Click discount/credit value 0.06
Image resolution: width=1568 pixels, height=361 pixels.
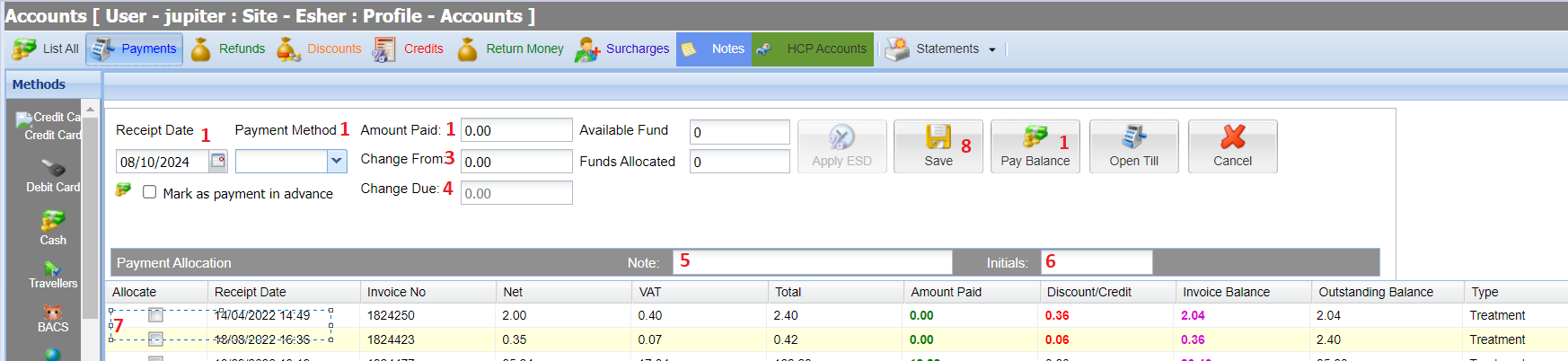[1057, 339]
